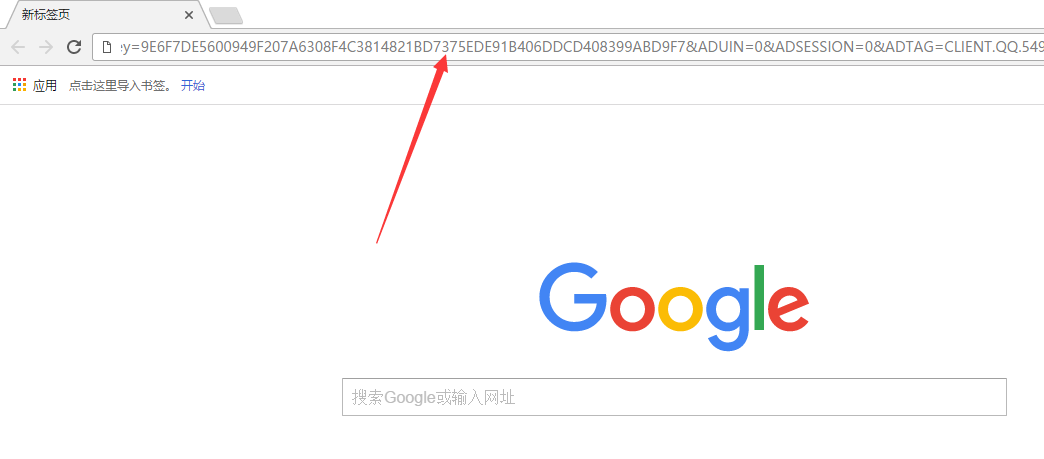
Task: Click the ADSESSION=0 portion of the URL
Action: (x=823, y=47)
